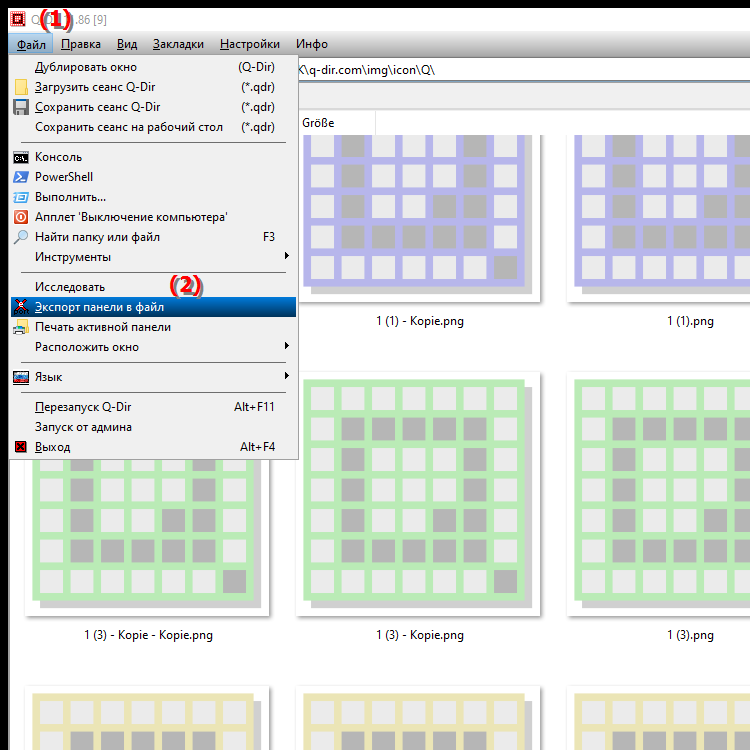Viewport: 750px width, 750px height.
Task: Click the file name 1 (3) - Kopie.png
Action: tap(419, 635)
